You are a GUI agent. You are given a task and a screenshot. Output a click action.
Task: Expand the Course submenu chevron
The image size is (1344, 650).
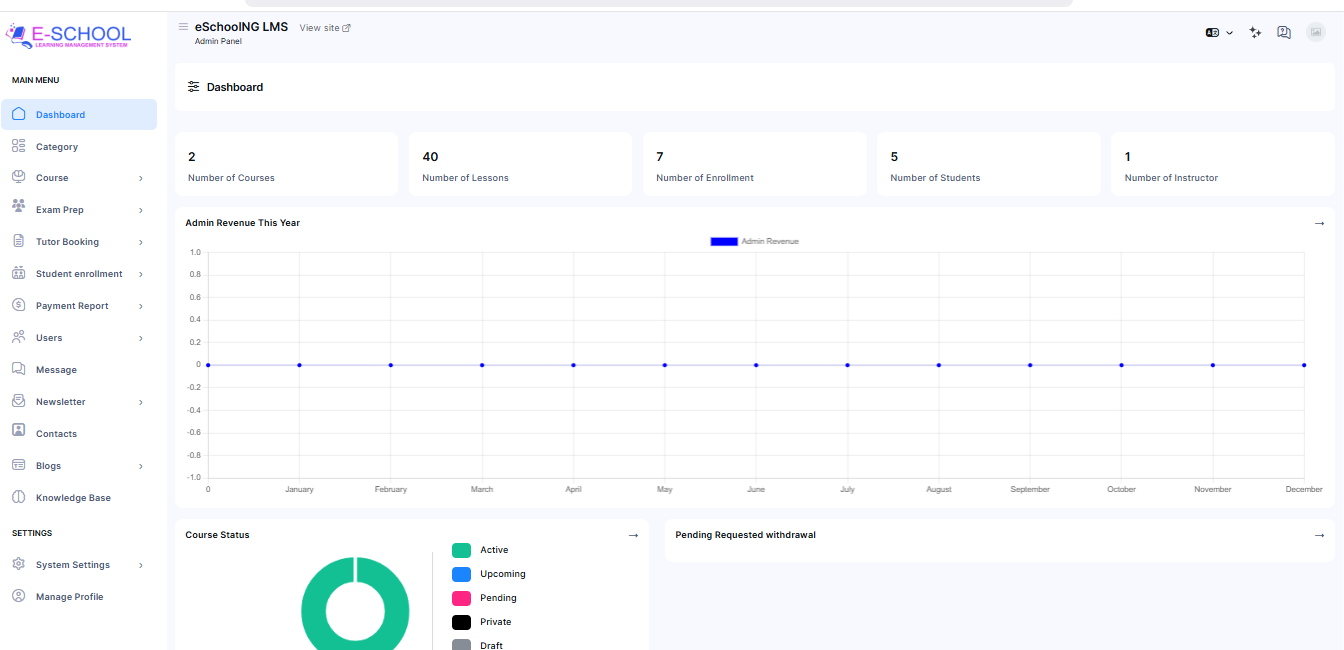point(140,178)
